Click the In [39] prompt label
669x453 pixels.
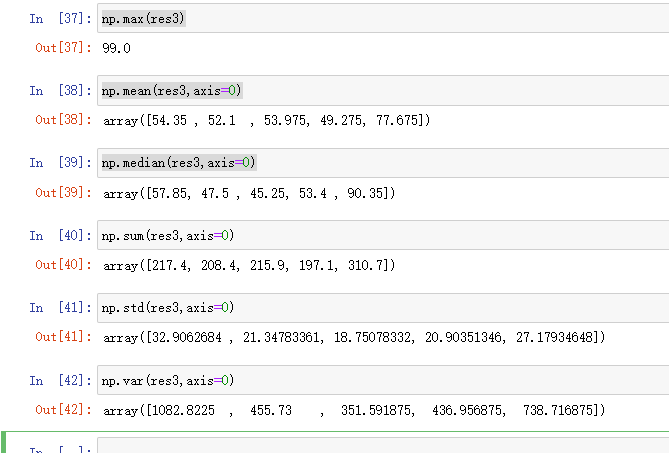coord(59,163)
